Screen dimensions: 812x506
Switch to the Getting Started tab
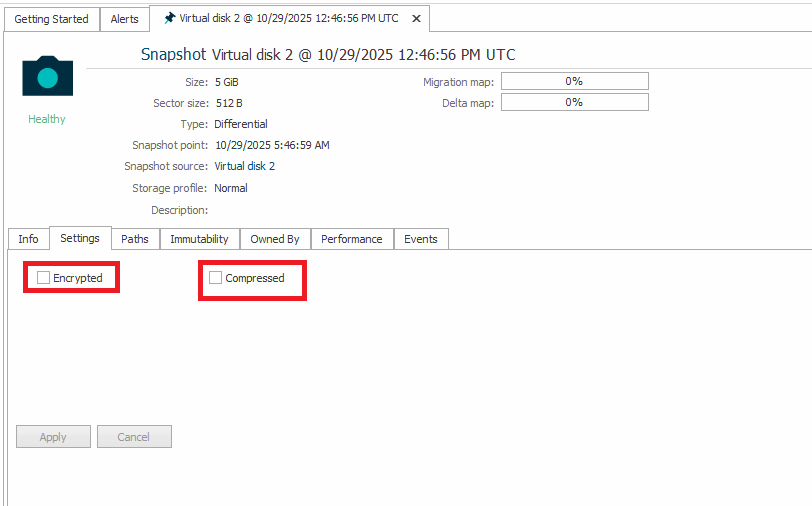(51, 19)
